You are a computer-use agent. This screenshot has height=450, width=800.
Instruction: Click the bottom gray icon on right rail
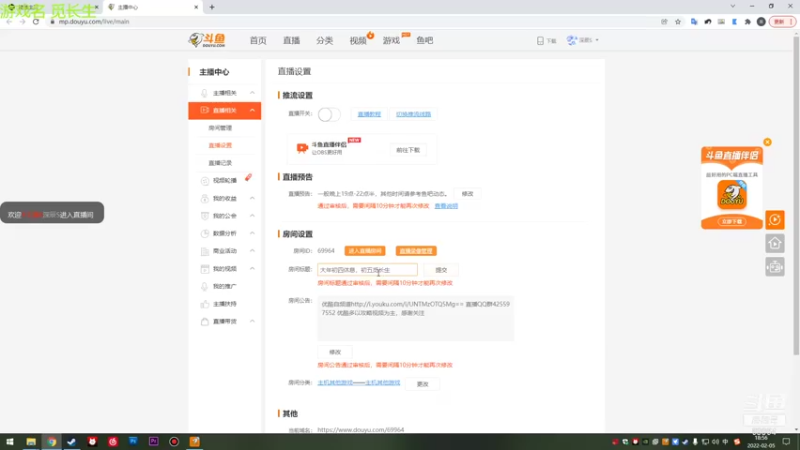(x=774, y=267)
